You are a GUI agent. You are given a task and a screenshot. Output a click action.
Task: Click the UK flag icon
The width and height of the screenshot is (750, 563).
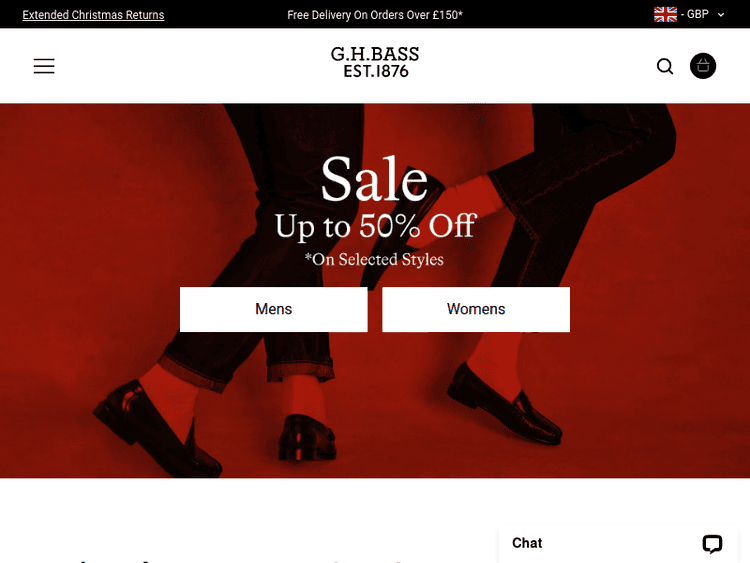665,14
